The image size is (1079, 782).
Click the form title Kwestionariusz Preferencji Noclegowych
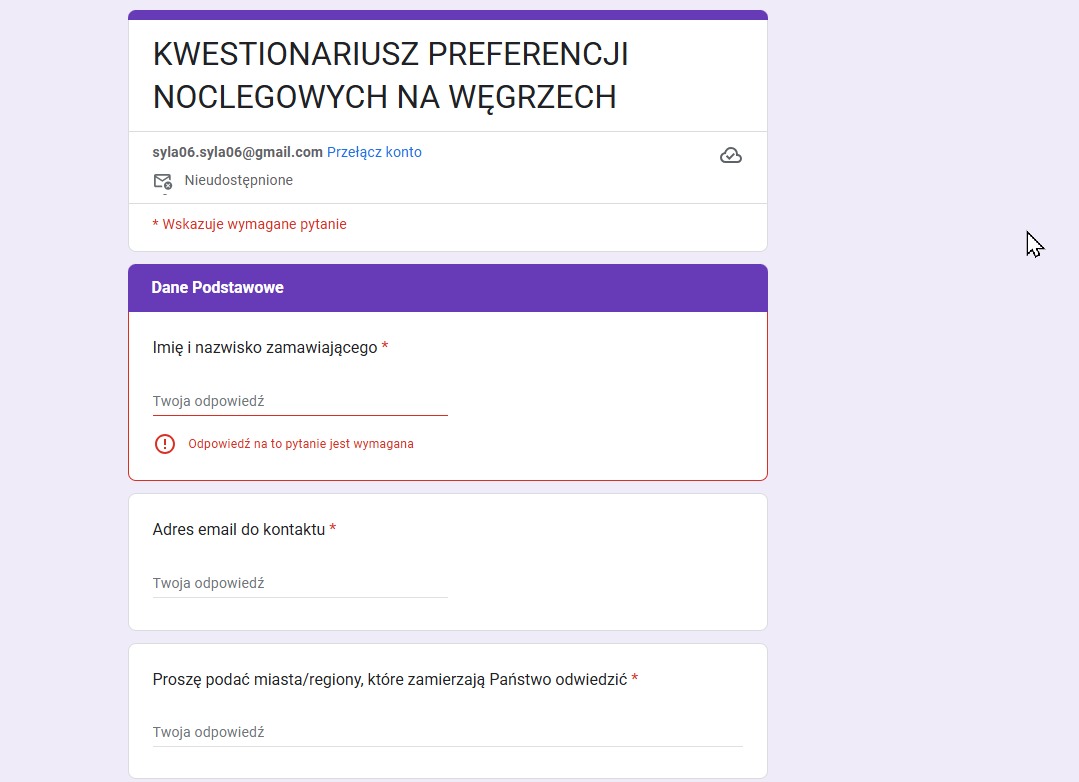click(390, 76)
